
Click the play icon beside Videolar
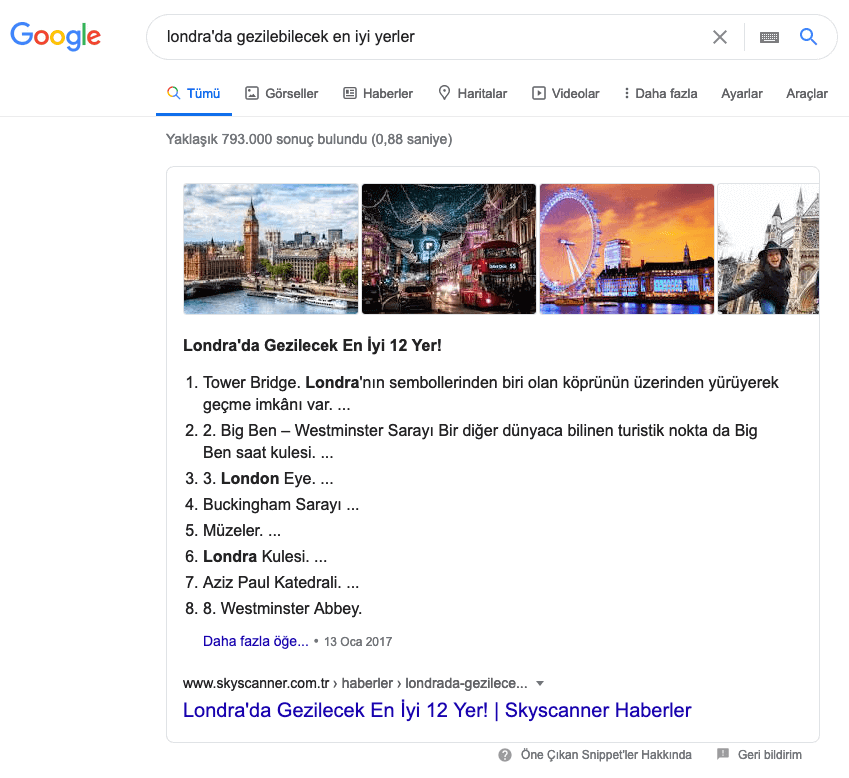pyautogui.click(x=538, y=93)
